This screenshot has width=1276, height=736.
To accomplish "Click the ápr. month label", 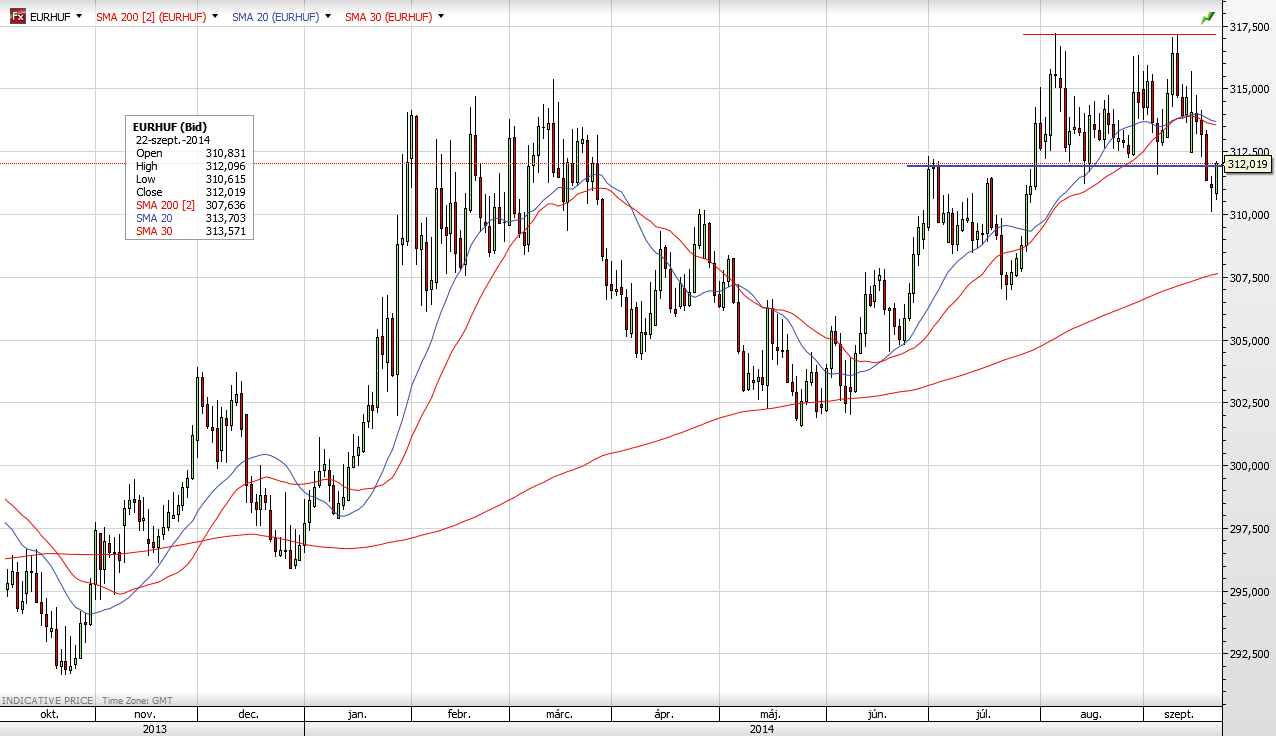I will coord(664,714).
